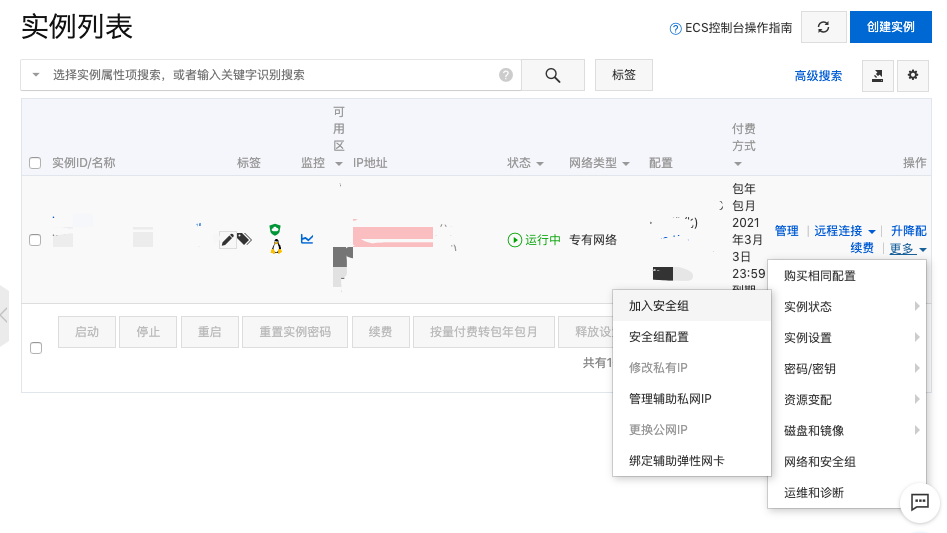This screenshot has width=947, height=533.
Task: Click the search magnifier icon
Action: [553, 75]
